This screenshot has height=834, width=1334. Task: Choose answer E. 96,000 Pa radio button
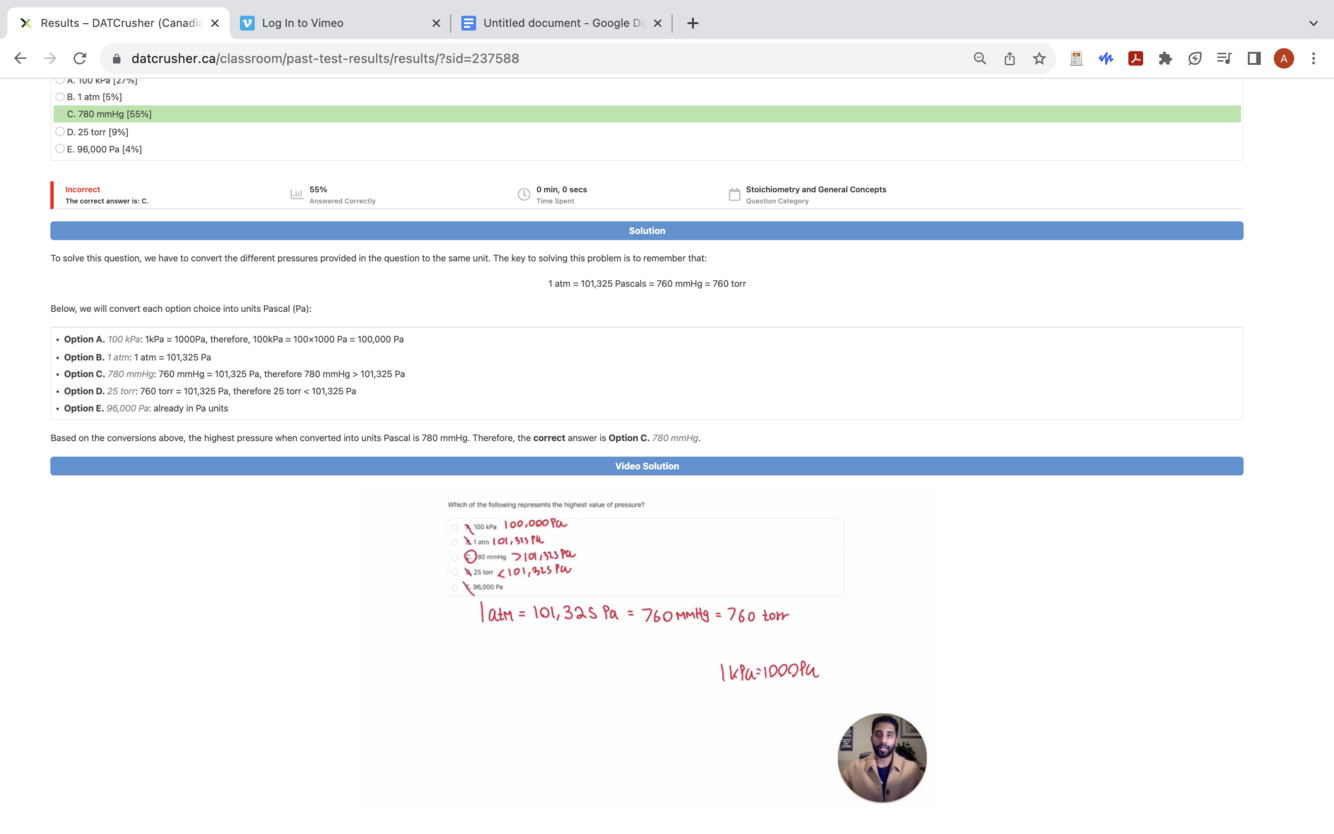coord(60,149)
